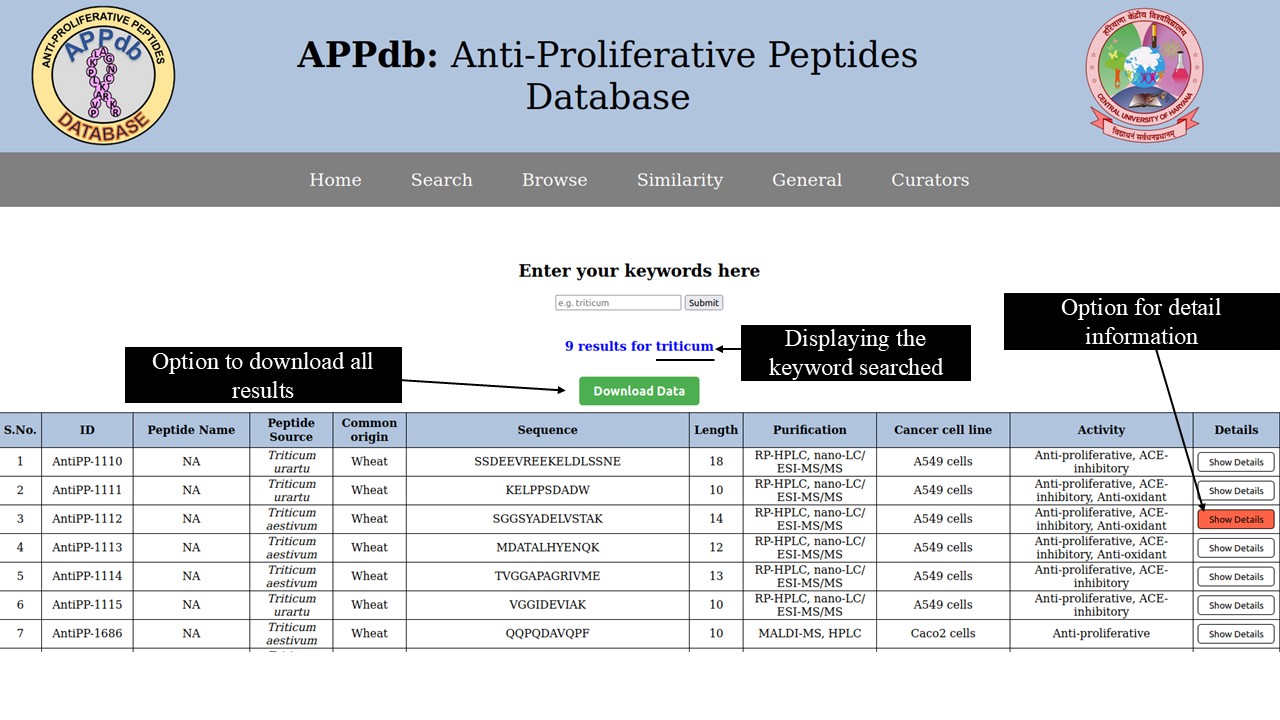Select the AntiPP-1113 ID cell
Screen dimensions: 1280x720
click(87, 548)
